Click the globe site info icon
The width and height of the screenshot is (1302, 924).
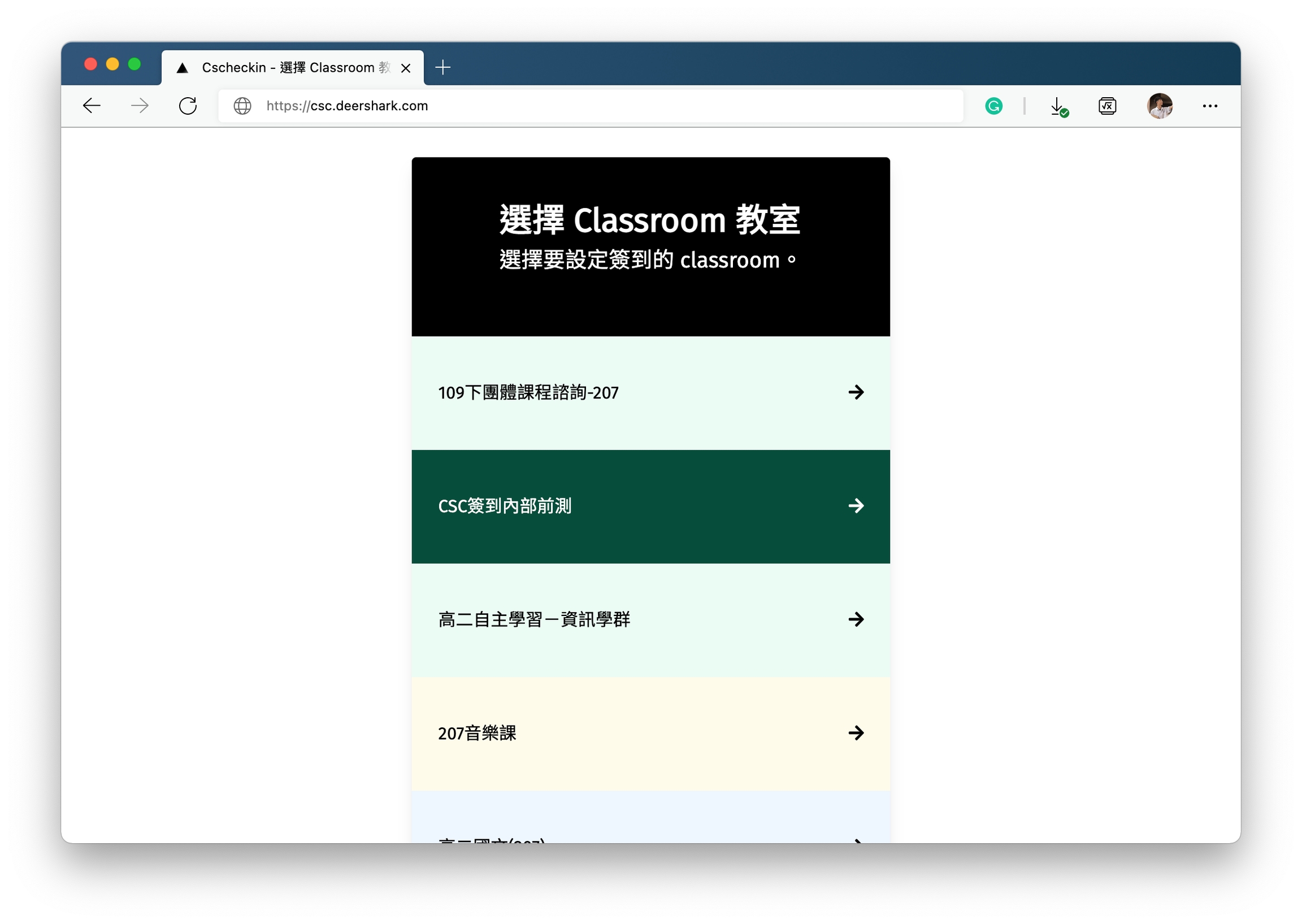click(242, 106)
